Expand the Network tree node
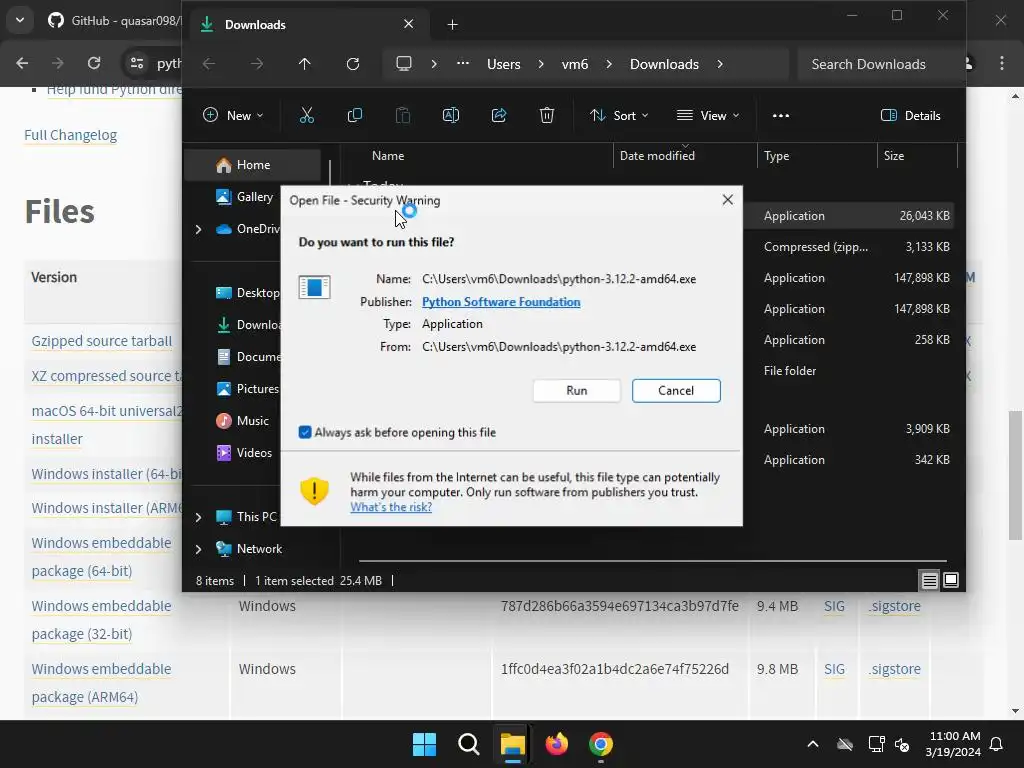This screenshot has height=768, width=1024. (x=199, y=549)
